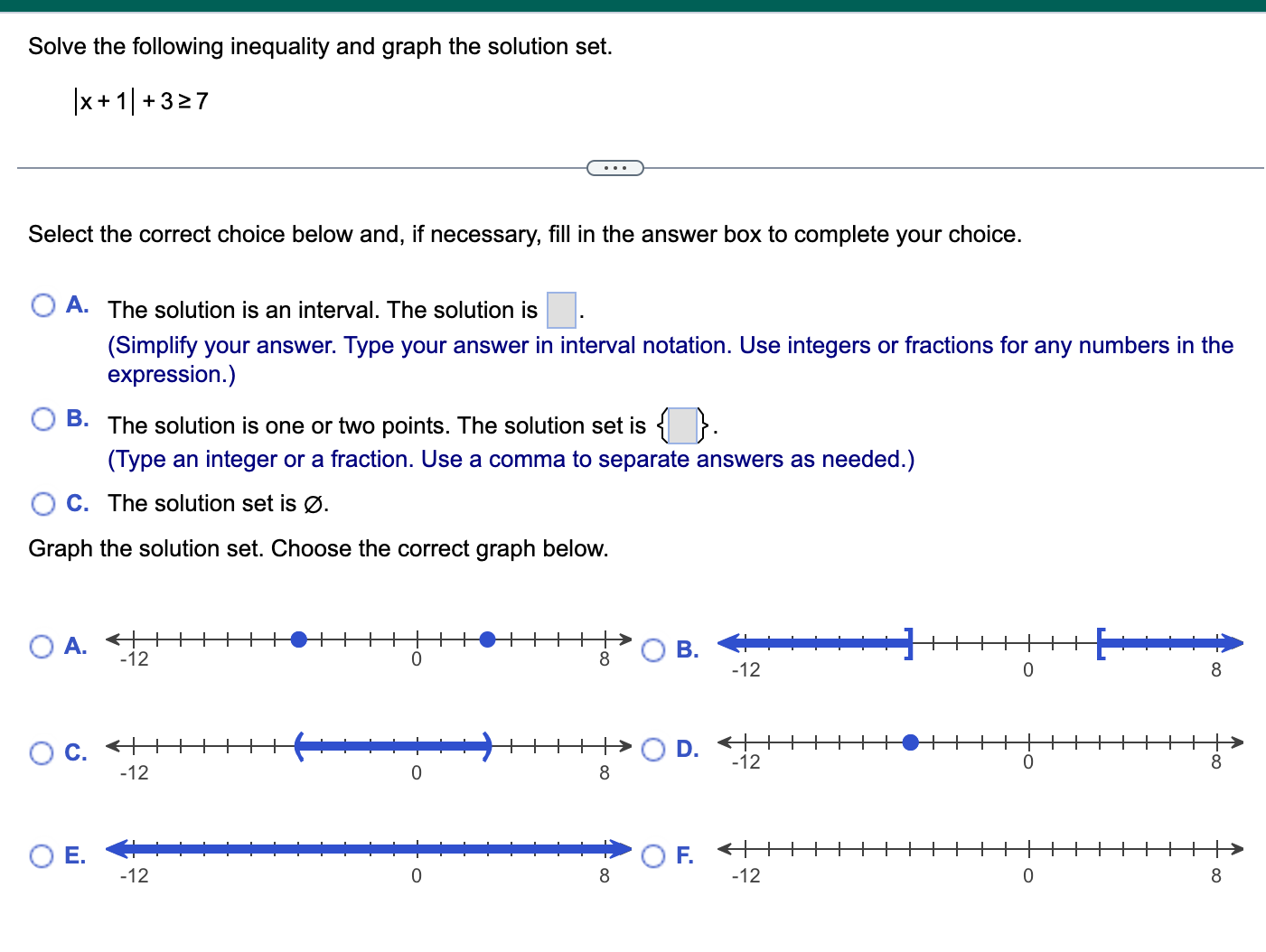Select graph option C radio button
Viewport: 1266px width, 952px height.
click(x=41, y=752)
